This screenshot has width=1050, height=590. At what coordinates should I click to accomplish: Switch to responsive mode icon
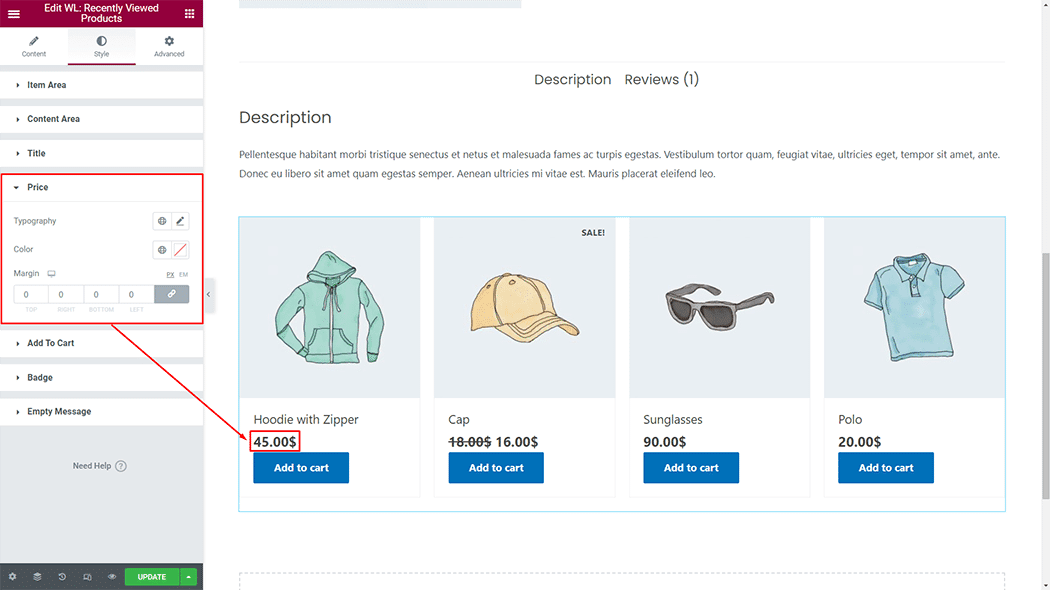click(87, 577)
